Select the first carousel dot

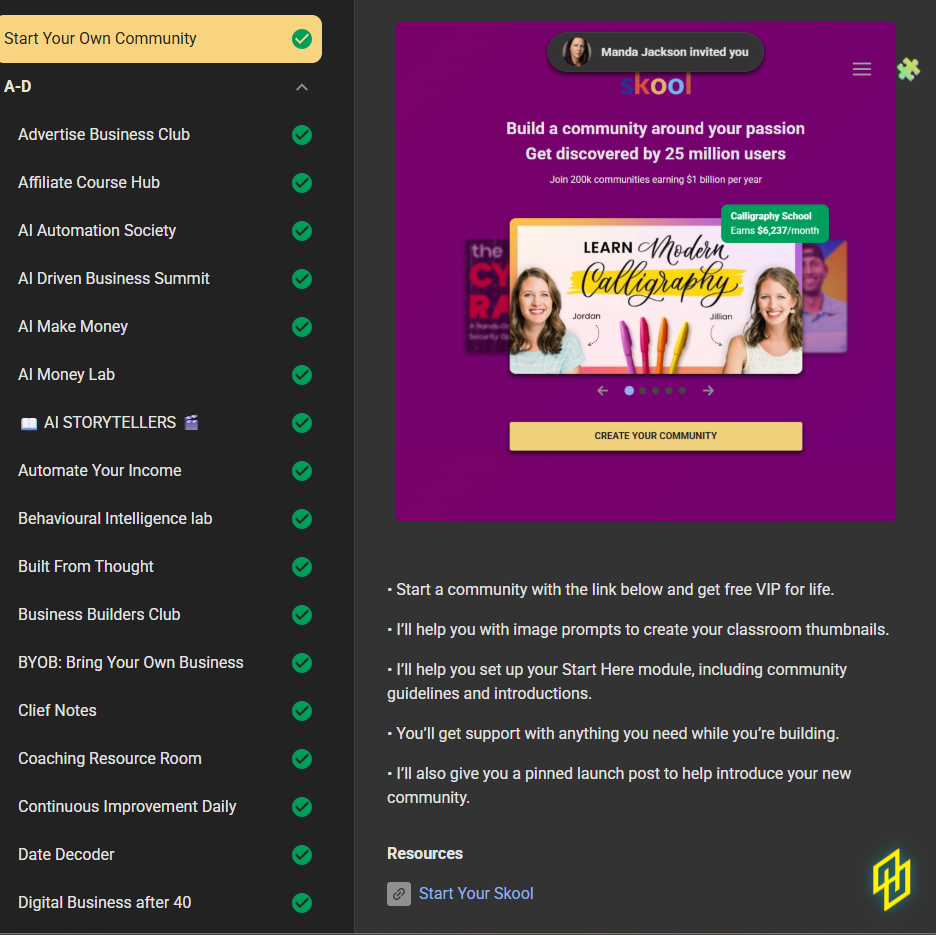tap(629, 390)
